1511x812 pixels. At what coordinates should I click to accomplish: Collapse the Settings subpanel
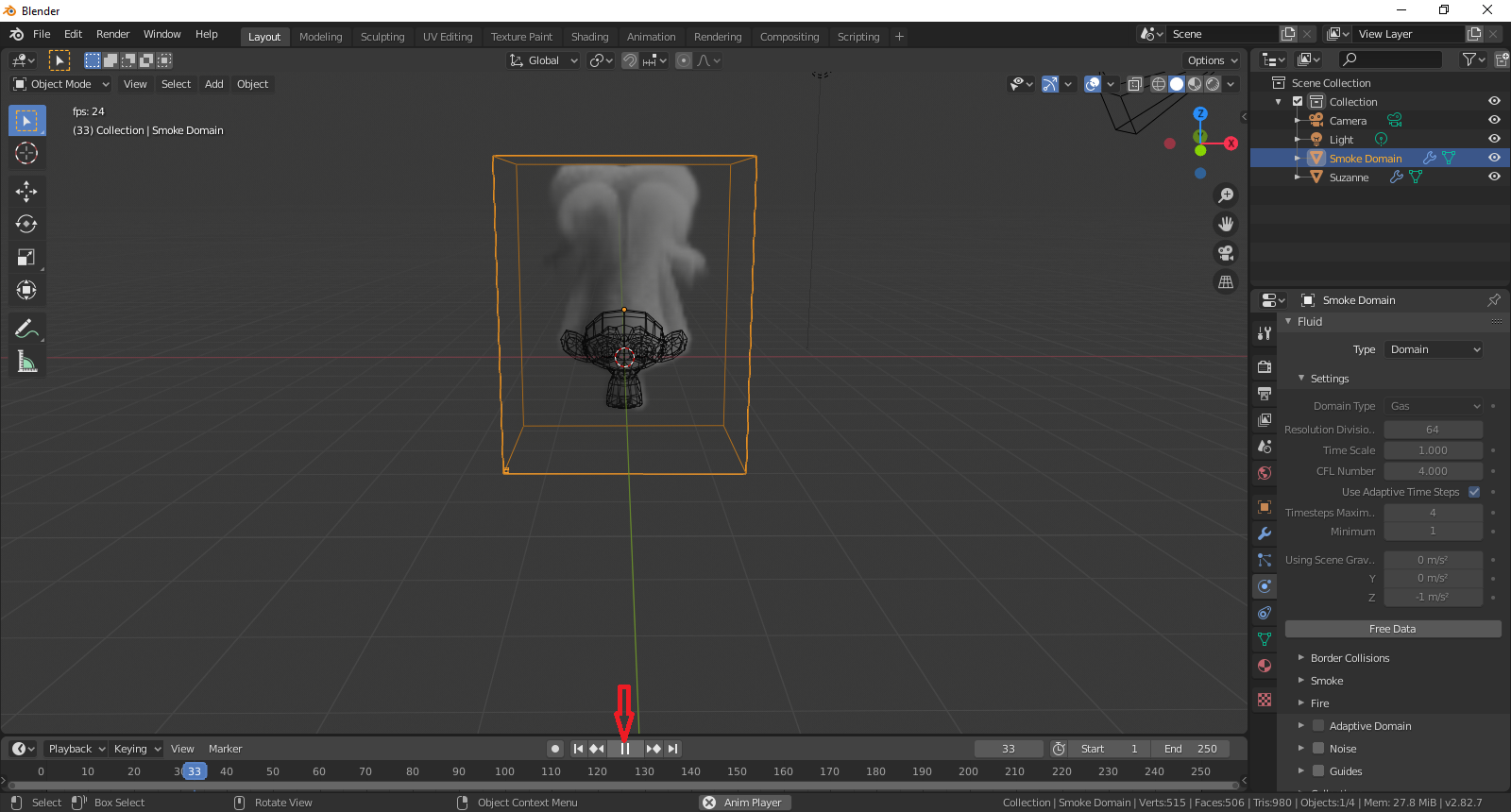pos(1329,379)
